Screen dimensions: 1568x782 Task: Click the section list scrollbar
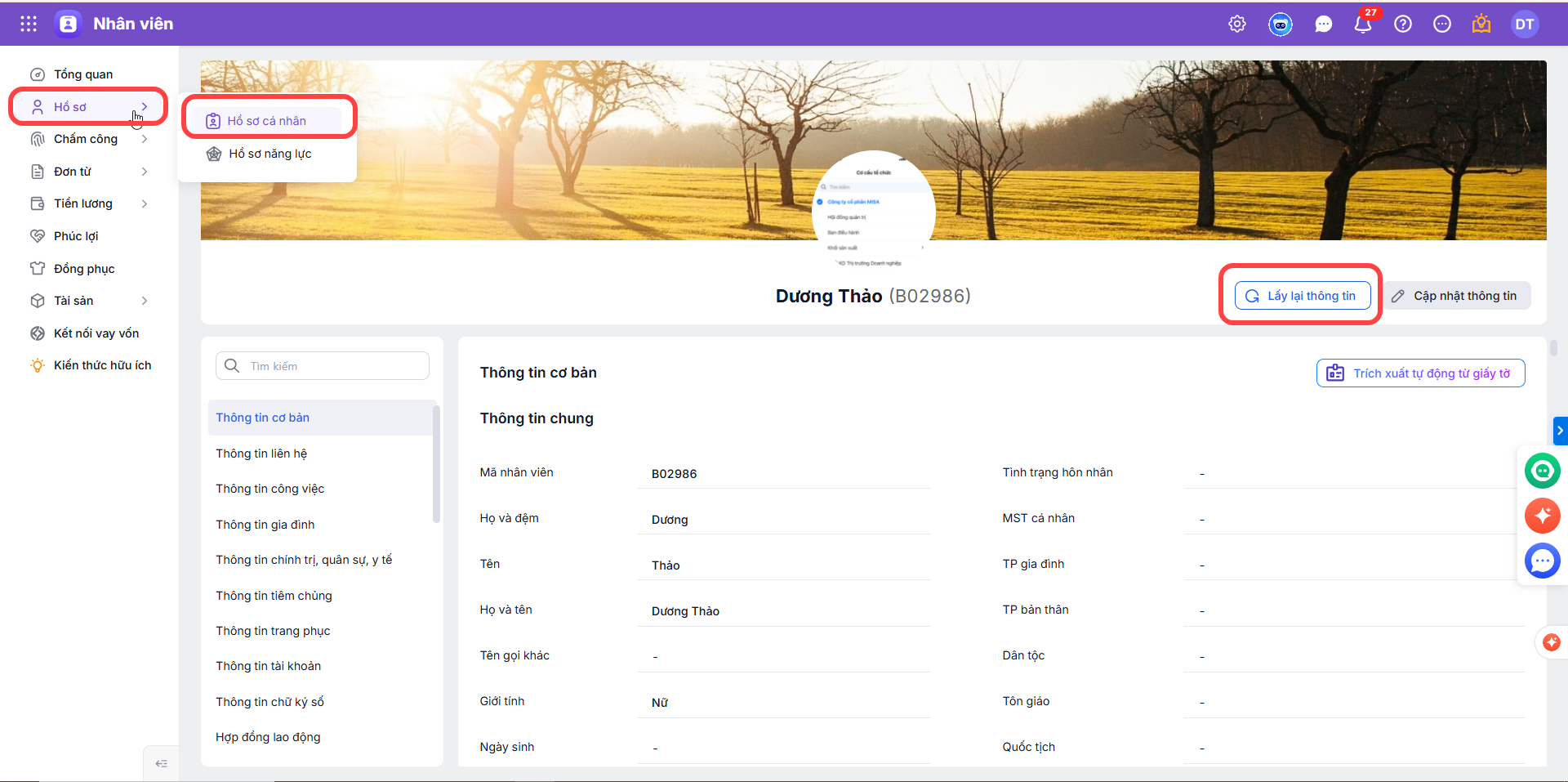(436, 463)
